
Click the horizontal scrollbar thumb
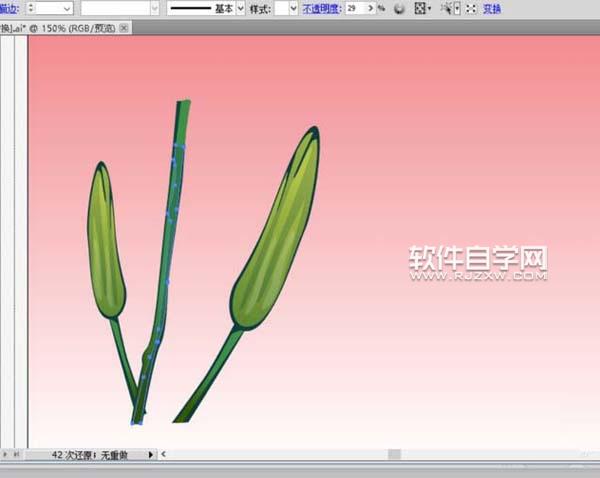click(x=394, y=454)
